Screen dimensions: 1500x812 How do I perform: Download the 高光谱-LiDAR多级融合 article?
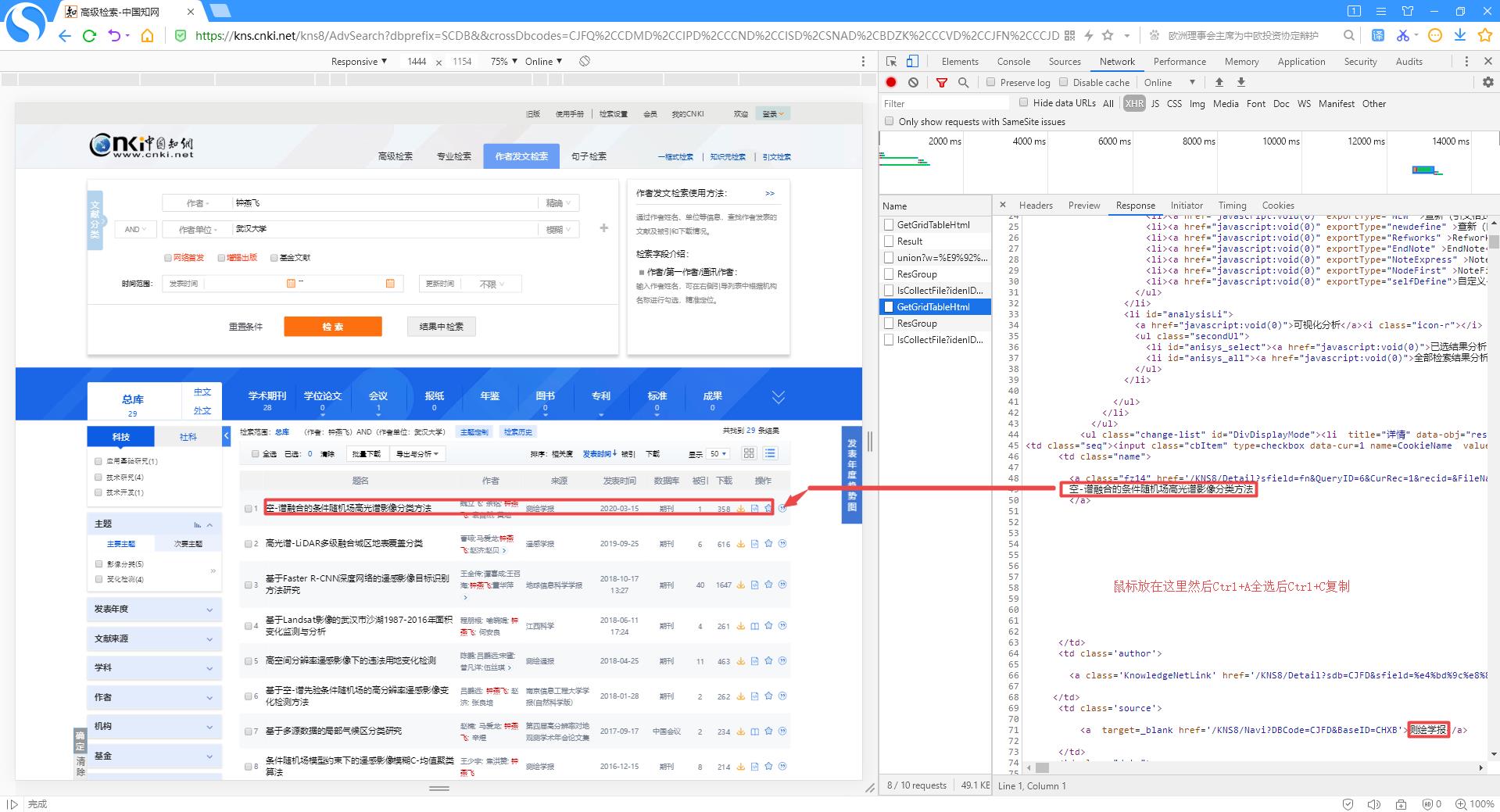(741, 544)
